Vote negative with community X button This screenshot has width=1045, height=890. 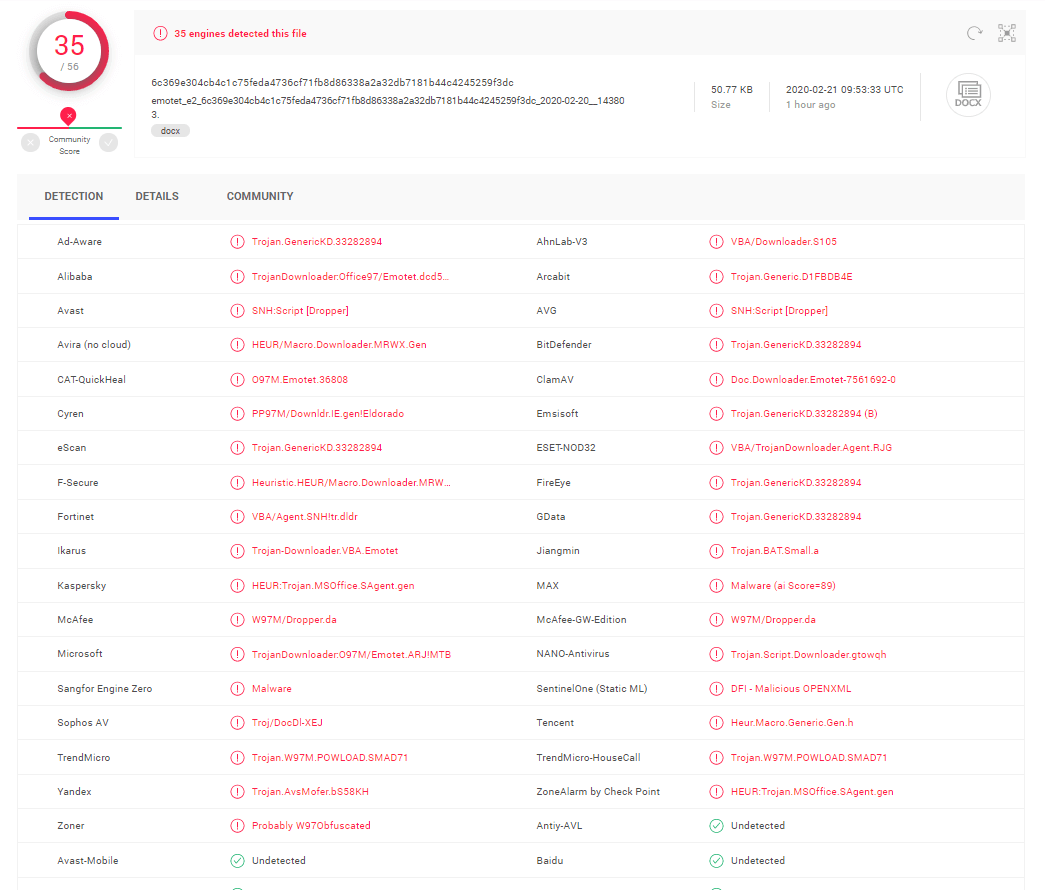31,142
